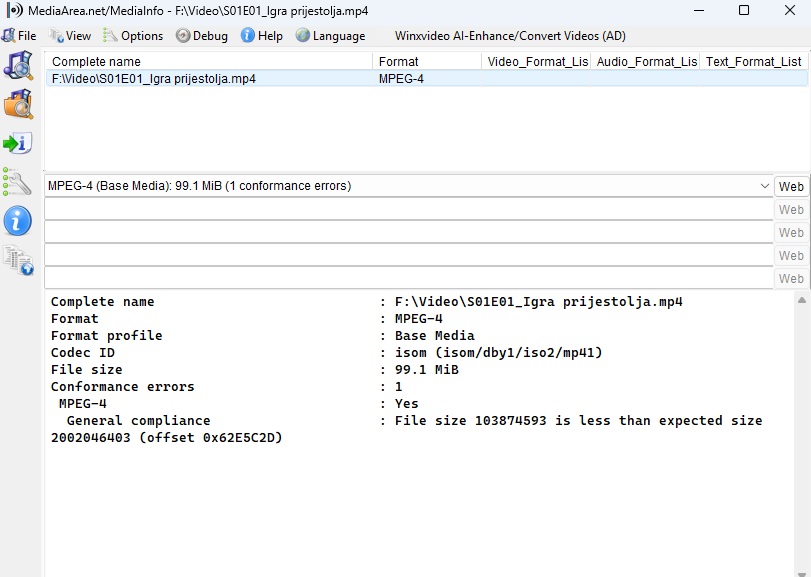Screen dimensions: 811x577
Task: Open the Debug menu
Action: [x=202, y=35]
